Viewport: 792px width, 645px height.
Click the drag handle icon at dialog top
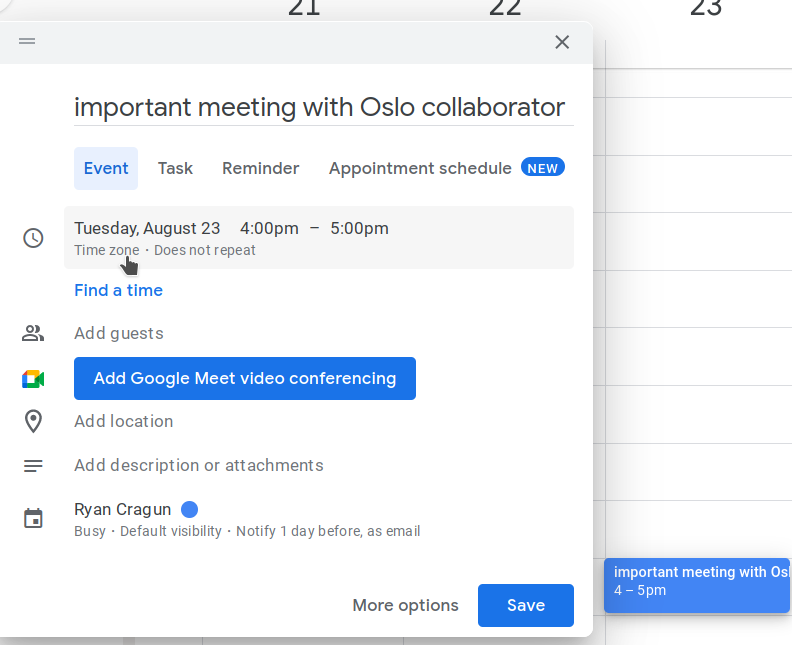[x=27, y=41]
